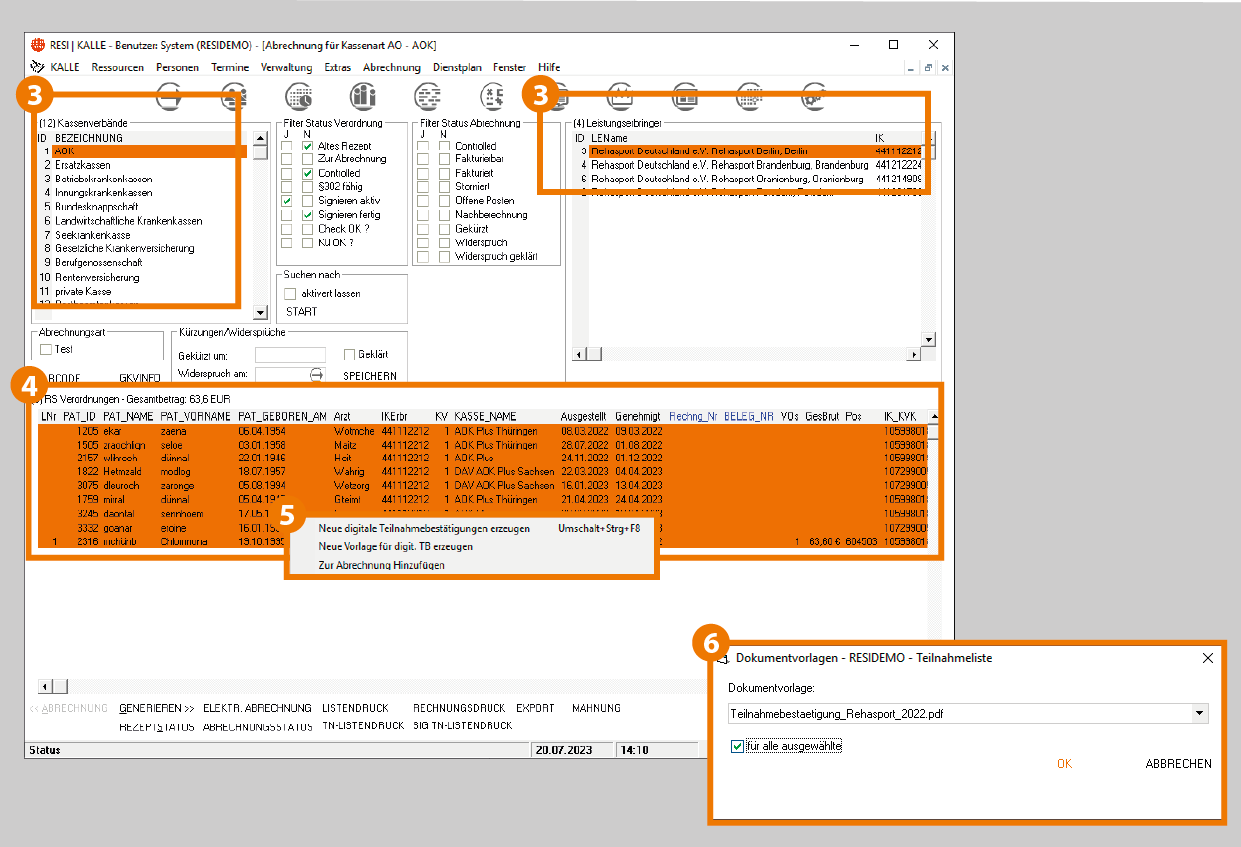1241x847 pixels.
Task: Enable the Test checkbox under Abrechnungsart
Action: click(x=46, y=350)
